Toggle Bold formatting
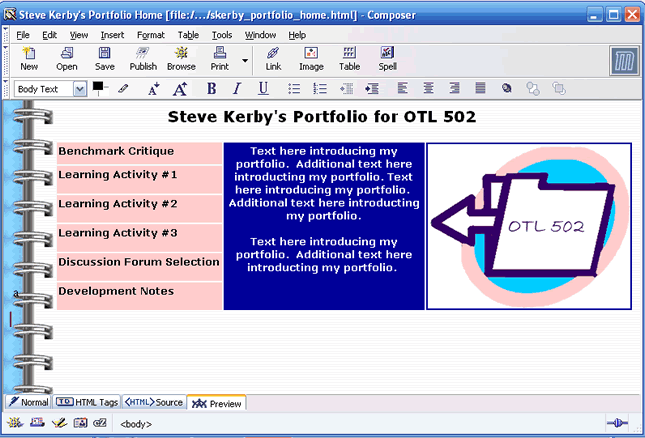Viewport: 645px width, 438px height. pyautogui.click(x=211, y=89)
